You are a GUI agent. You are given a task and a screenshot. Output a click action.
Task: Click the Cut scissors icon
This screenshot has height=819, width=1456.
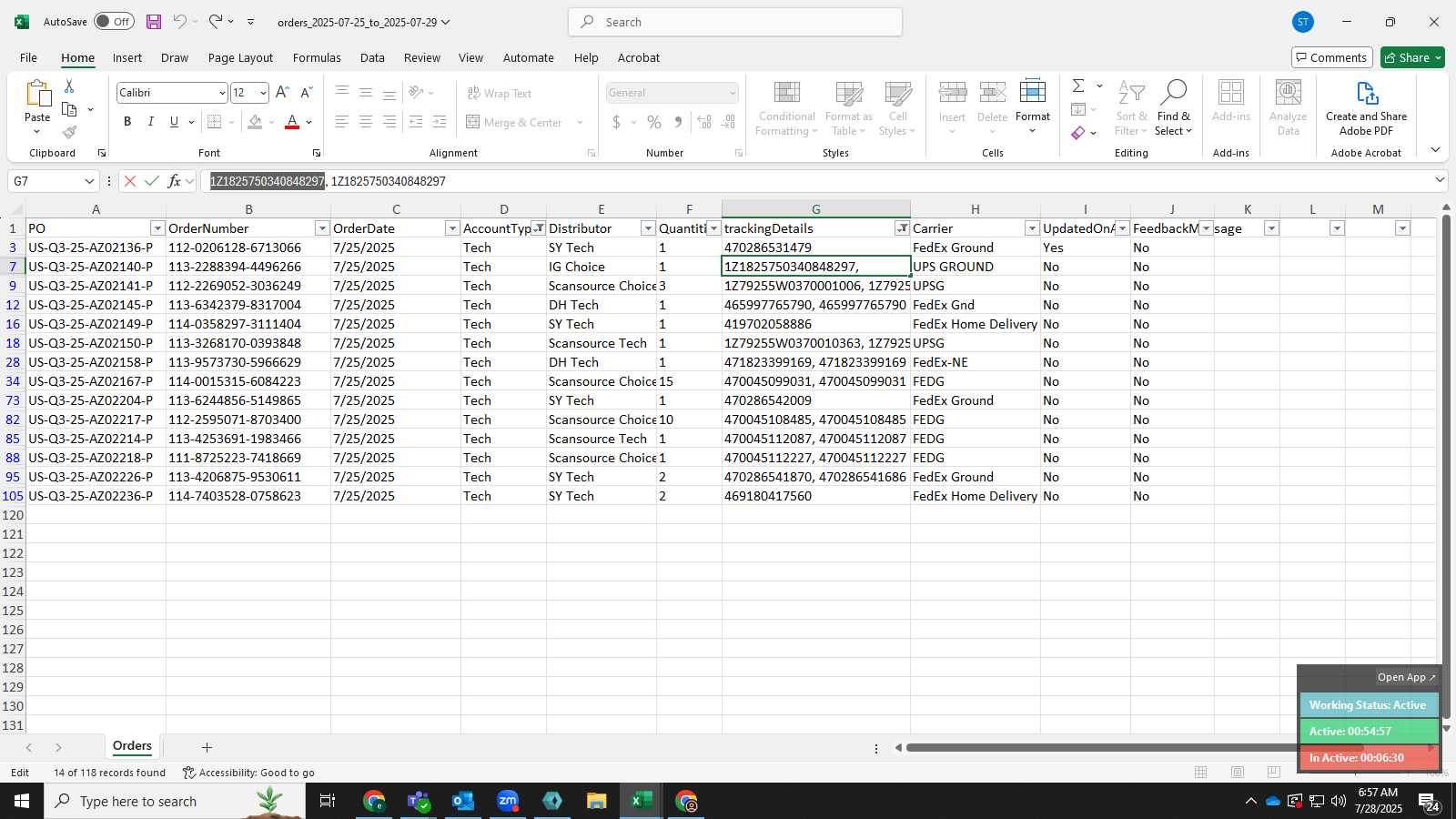(x=69, y=86)
